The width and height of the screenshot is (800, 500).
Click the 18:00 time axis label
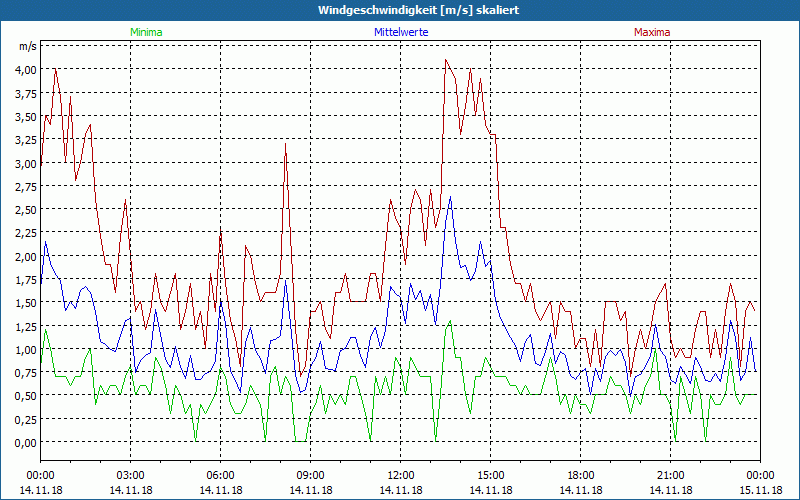point(580,475)
